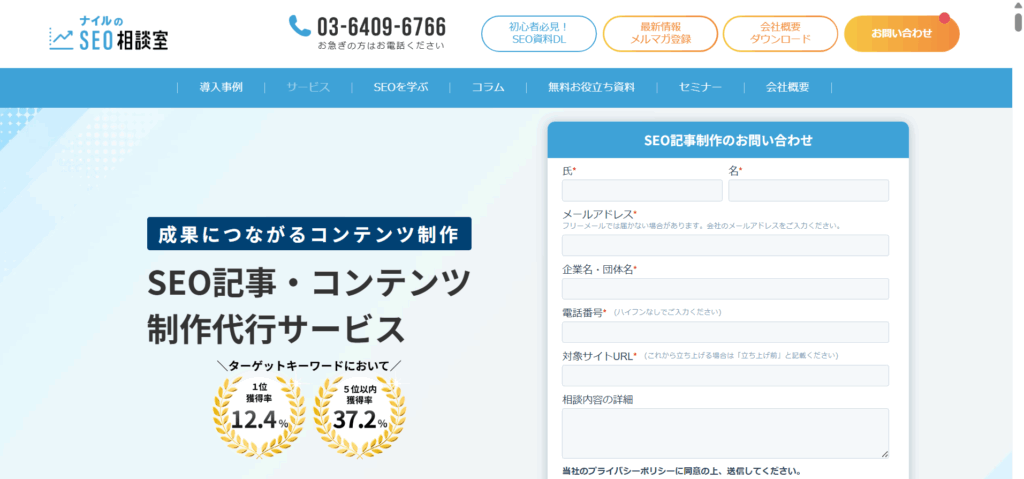
Task: Expand the サービス navigation menu
Action: (x=308, y=87)
